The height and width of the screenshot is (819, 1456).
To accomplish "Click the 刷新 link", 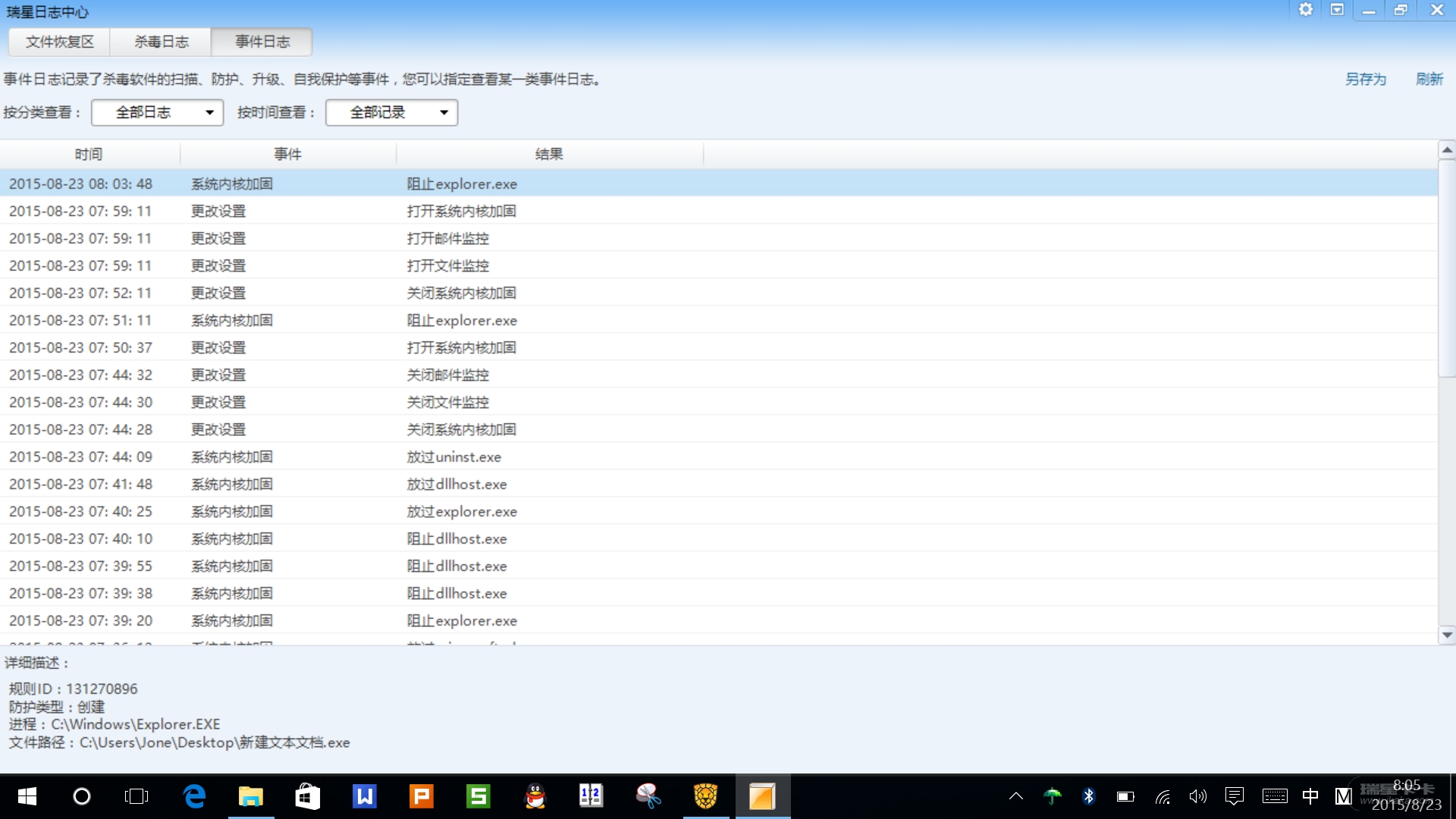I will [x=1429, y=79].
